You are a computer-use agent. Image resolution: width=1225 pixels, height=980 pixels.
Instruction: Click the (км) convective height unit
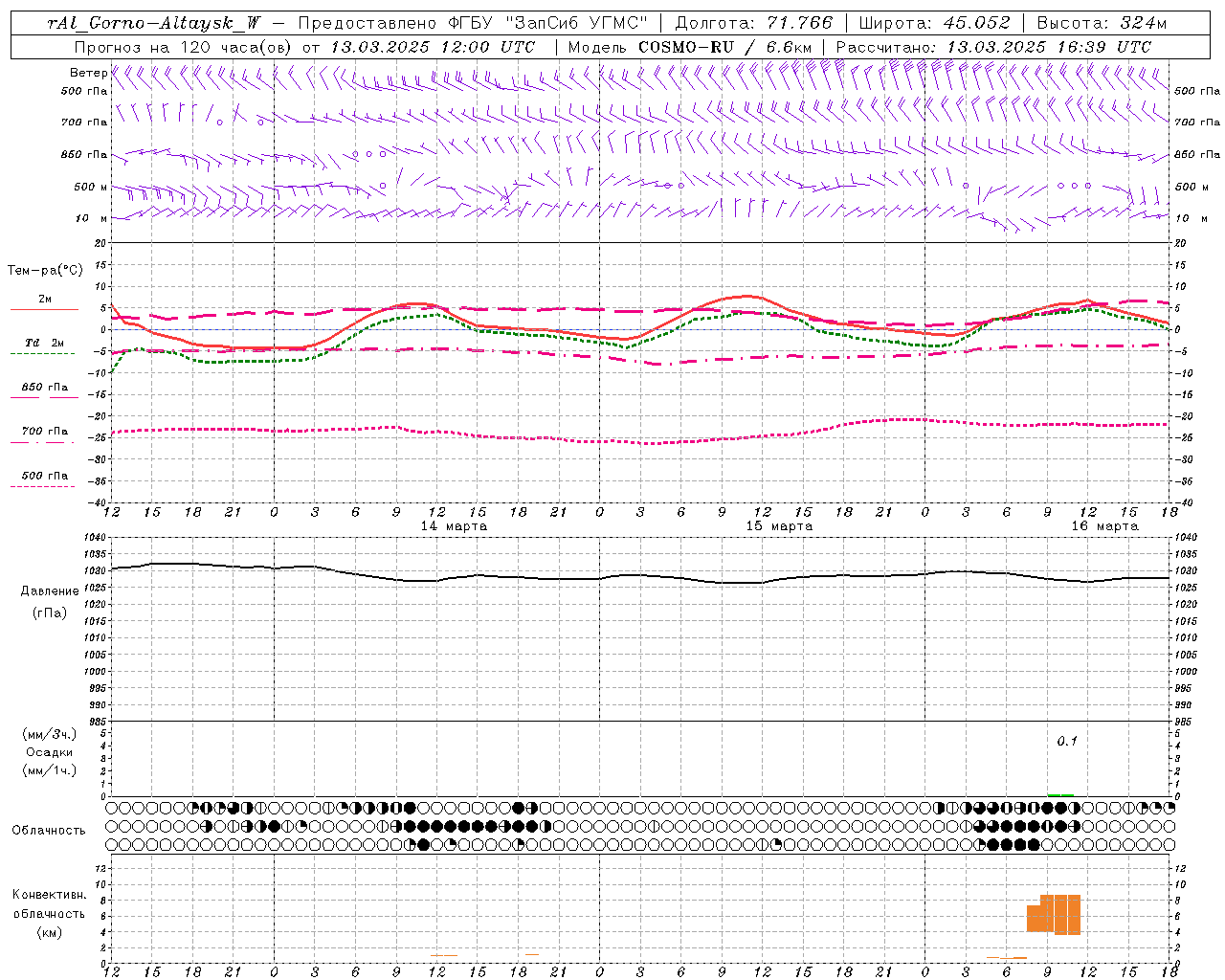click(50, 932)
